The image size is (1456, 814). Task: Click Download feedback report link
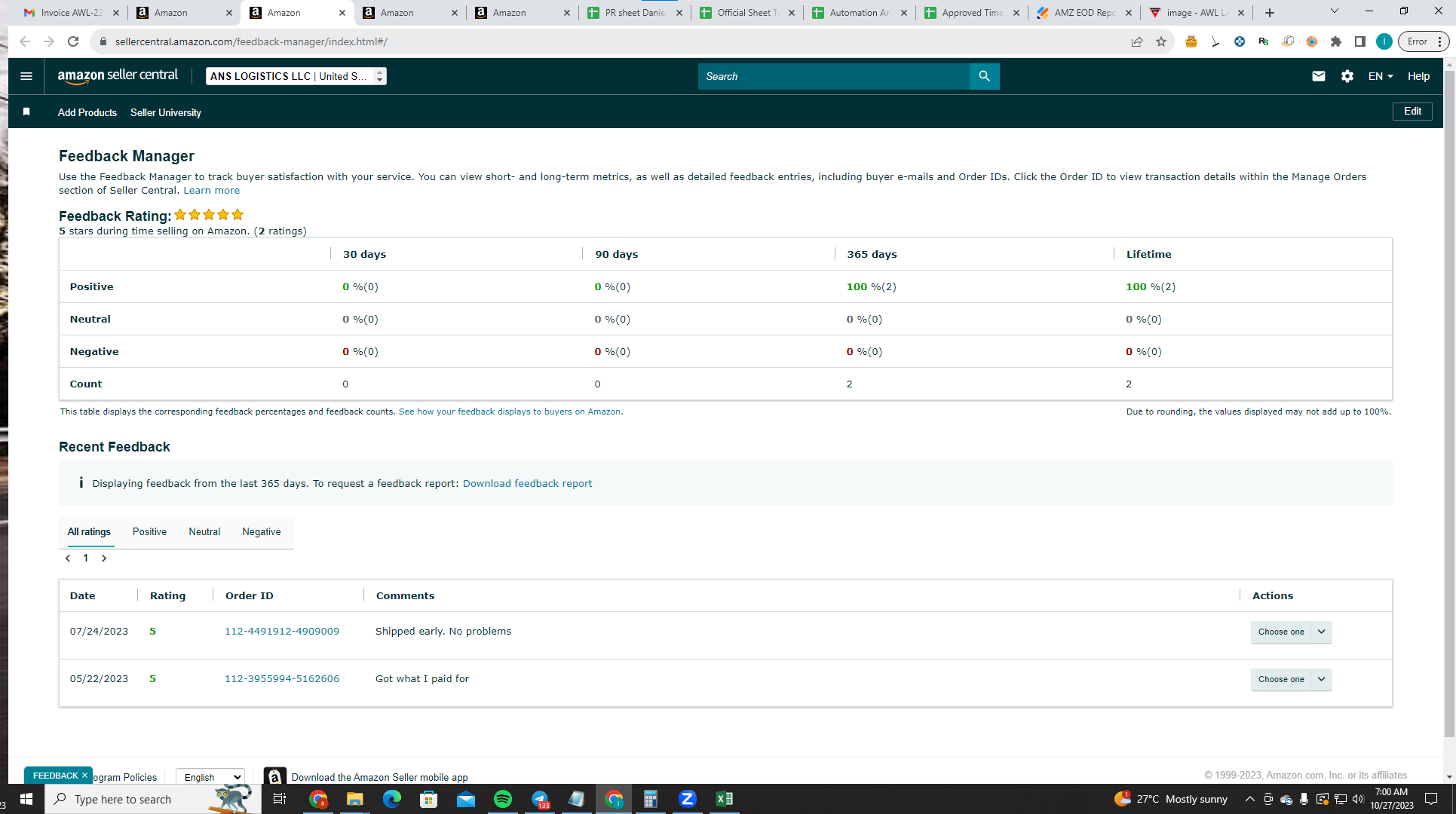pos(527,484)
